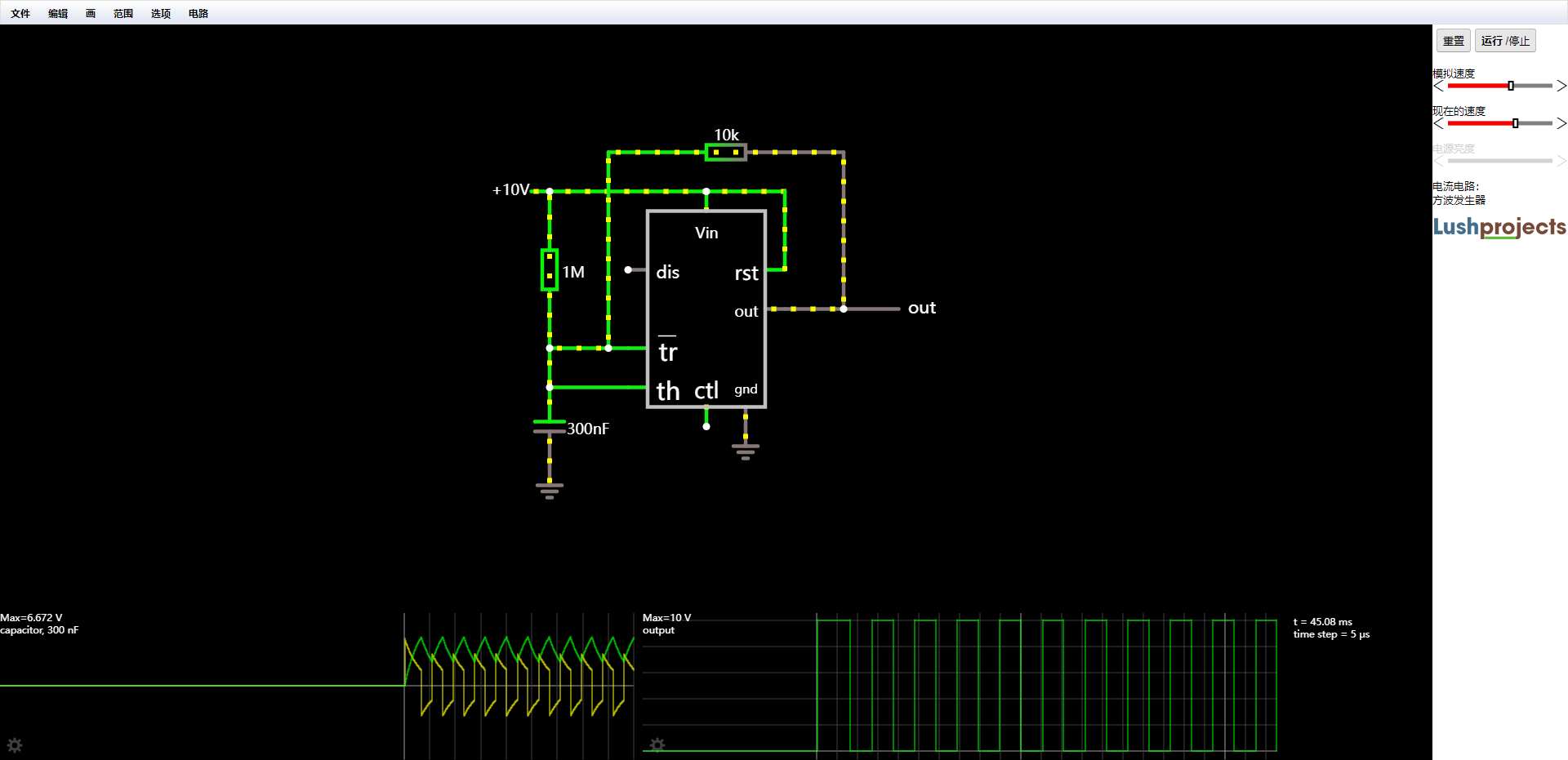Viewport: 1568px width, 760px height.
Task: Select ground symbol under gnd pin
Action: point(746,451)
